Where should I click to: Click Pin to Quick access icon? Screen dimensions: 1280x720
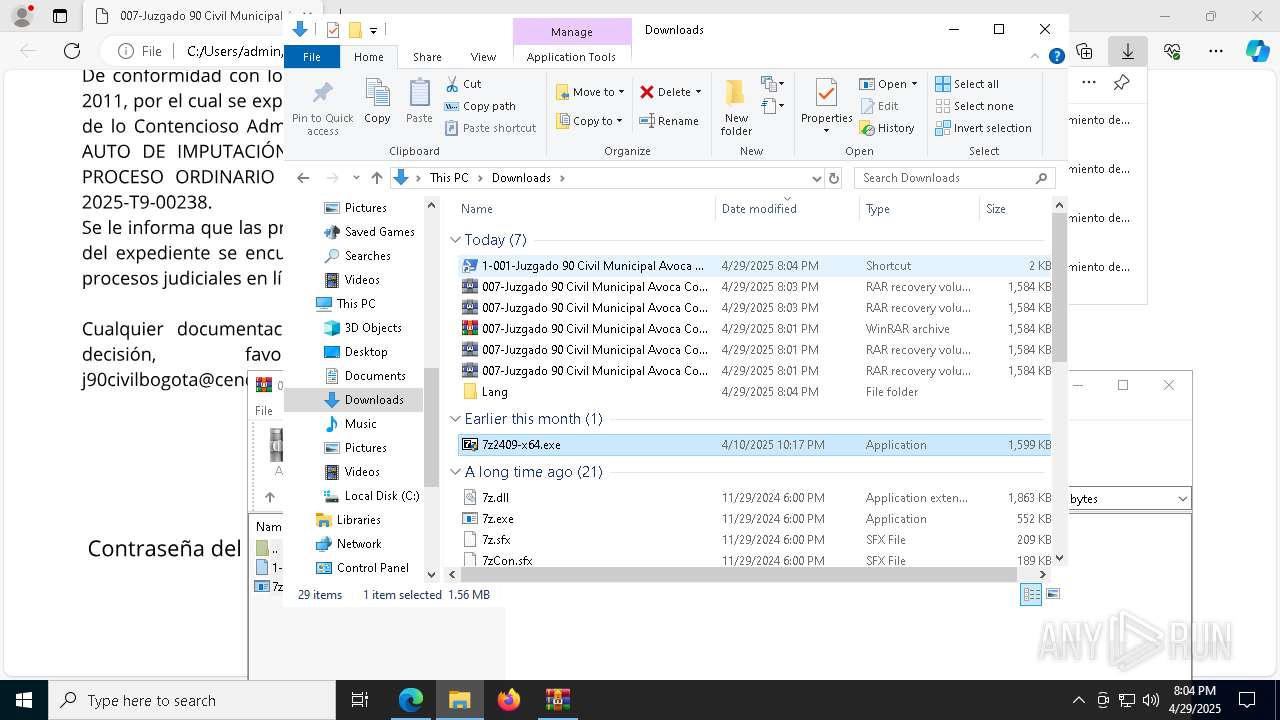[322, 94]
